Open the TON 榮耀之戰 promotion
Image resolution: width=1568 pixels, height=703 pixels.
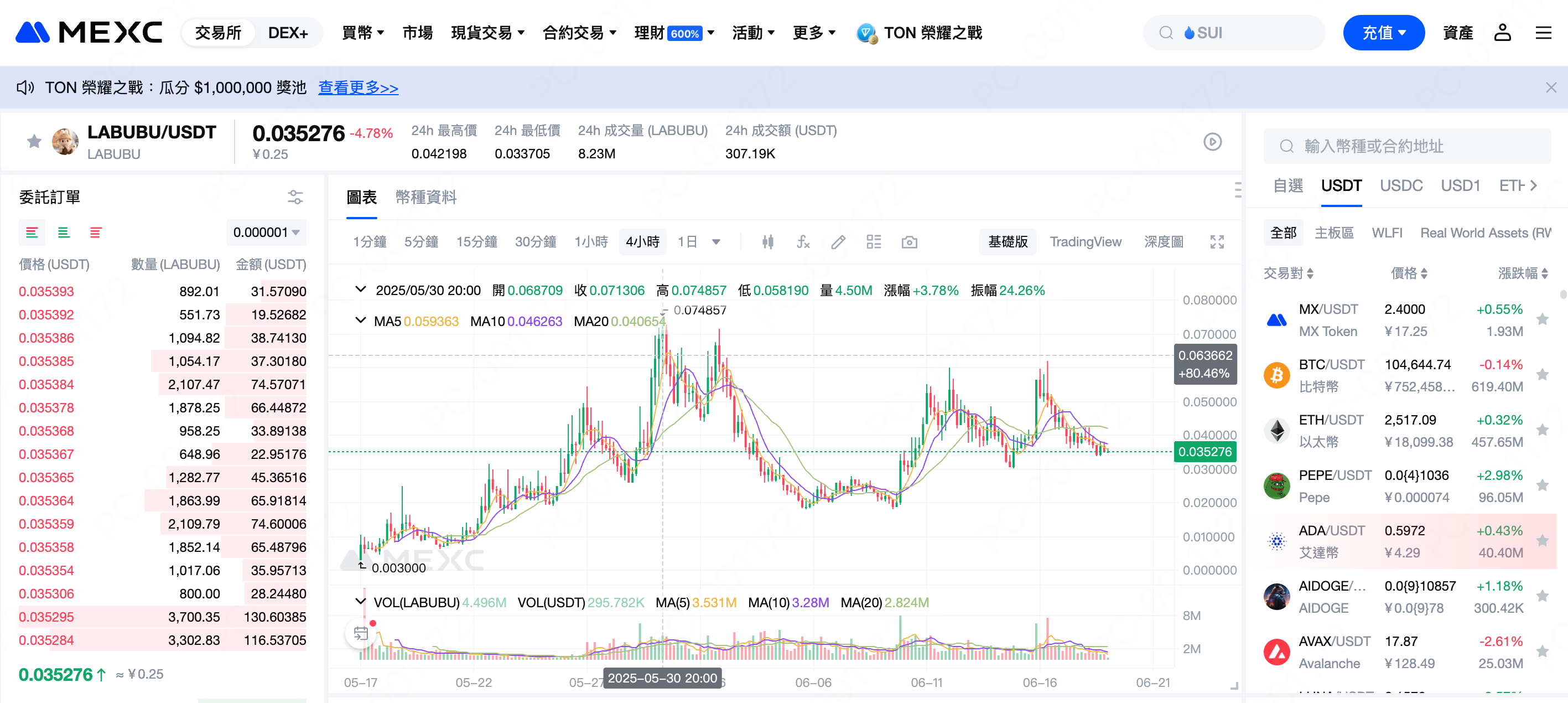919,32
